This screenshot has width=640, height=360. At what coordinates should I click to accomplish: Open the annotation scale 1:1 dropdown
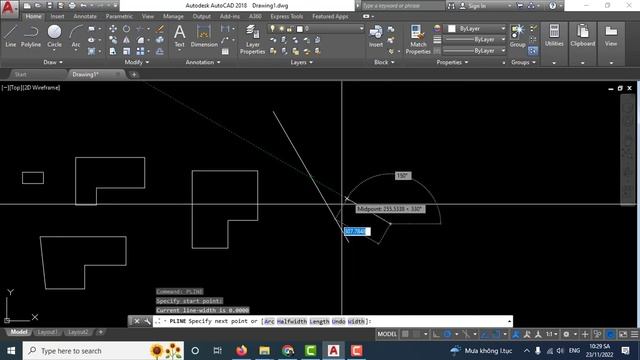click(x=552, y=334)
